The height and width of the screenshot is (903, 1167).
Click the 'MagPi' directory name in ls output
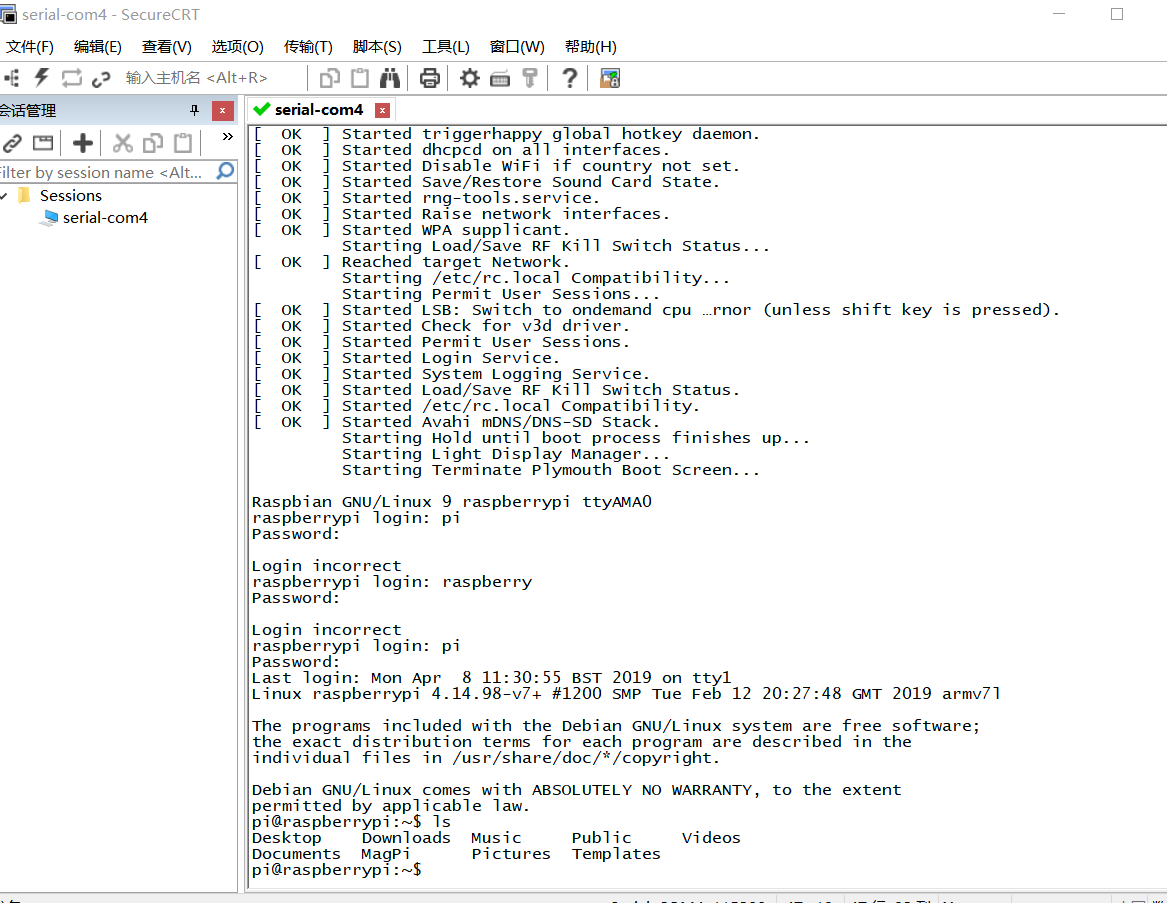click(386, 854)
